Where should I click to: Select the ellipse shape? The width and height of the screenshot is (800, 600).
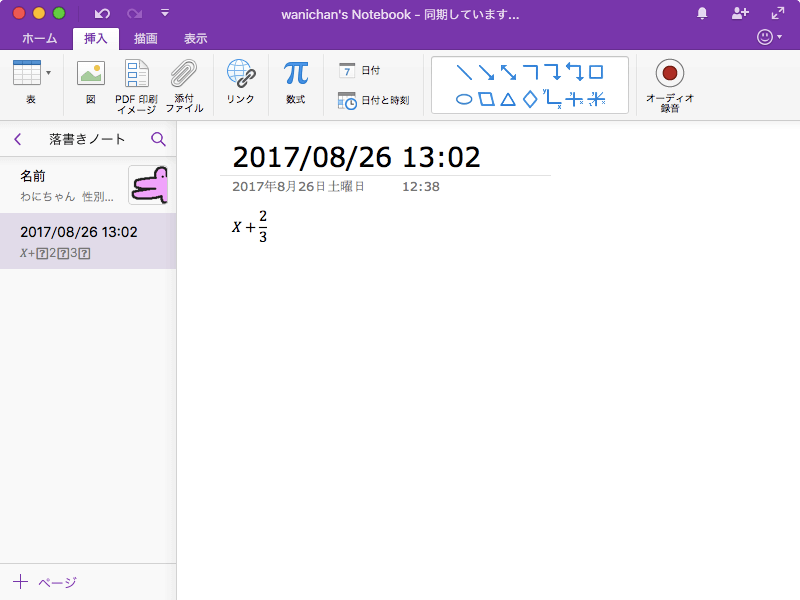click(x=464, y=99)
